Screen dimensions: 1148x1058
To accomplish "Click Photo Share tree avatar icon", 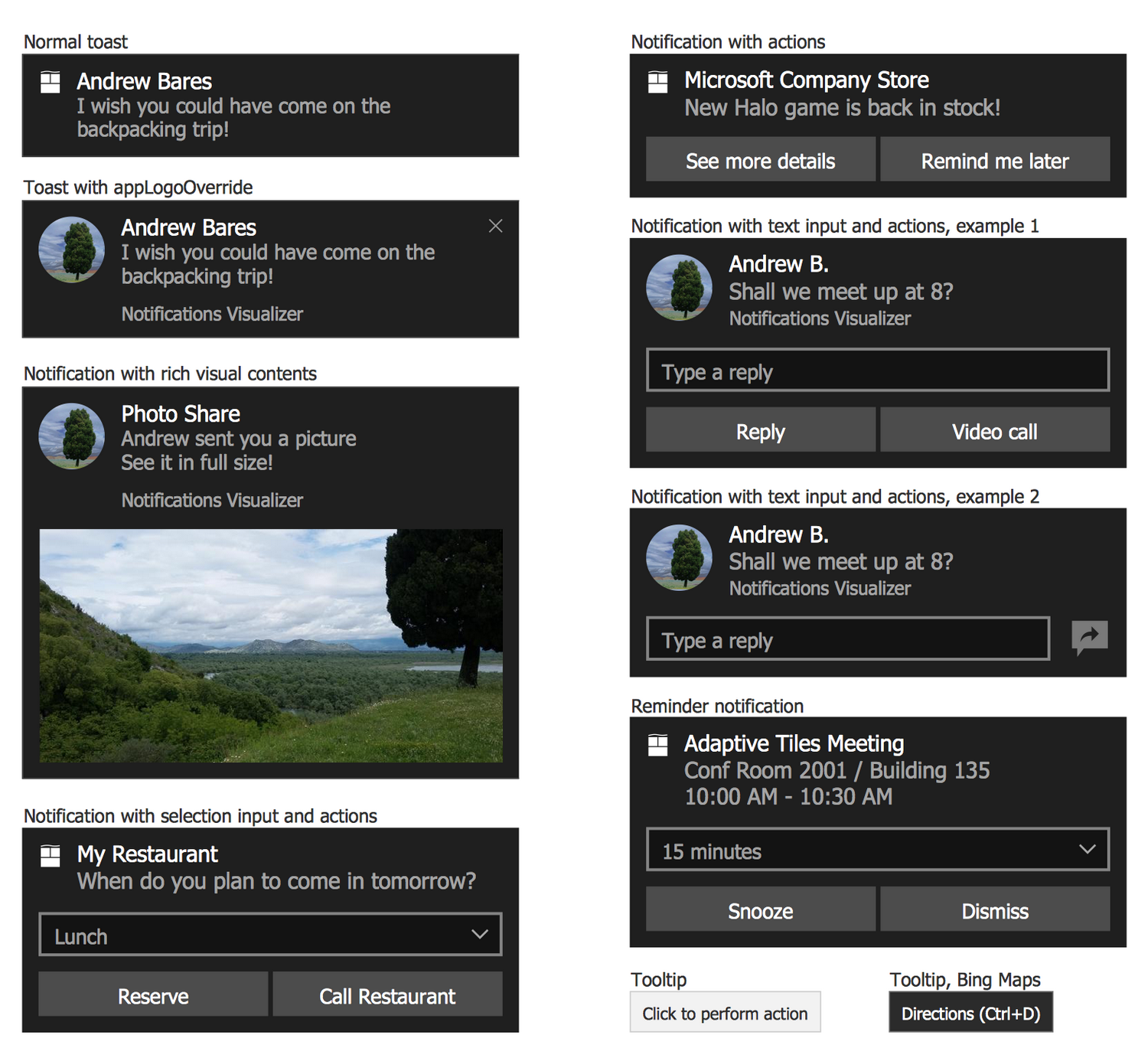I will (x=72, y=436).
